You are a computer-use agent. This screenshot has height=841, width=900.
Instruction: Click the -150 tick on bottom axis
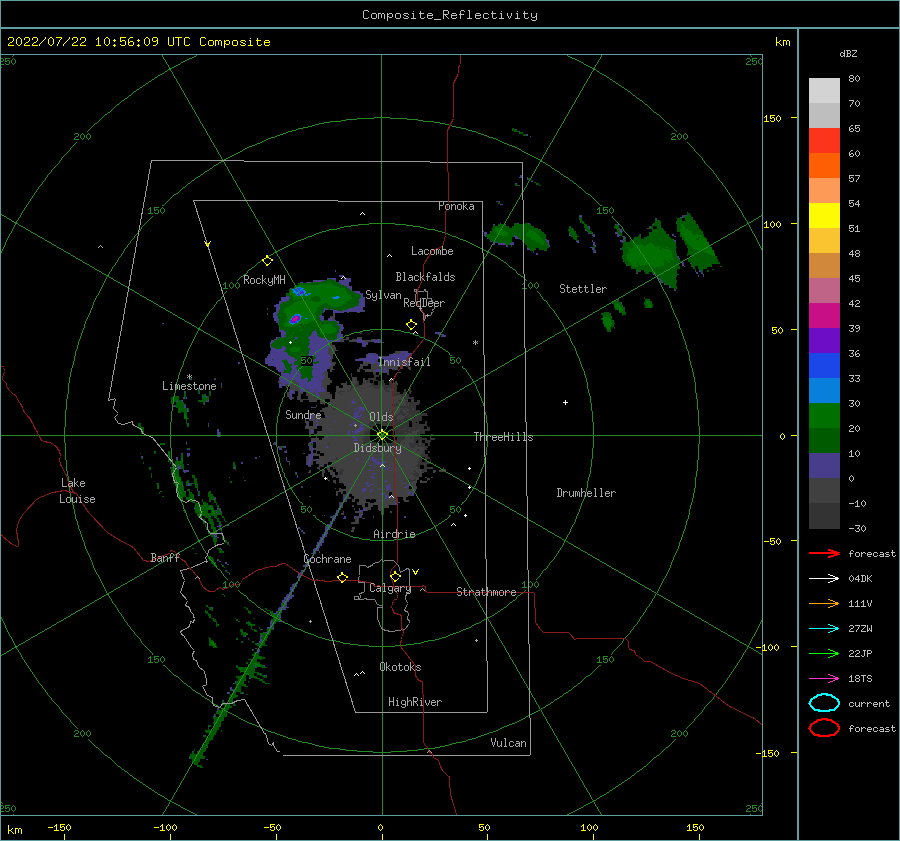[x=59, y=827]
